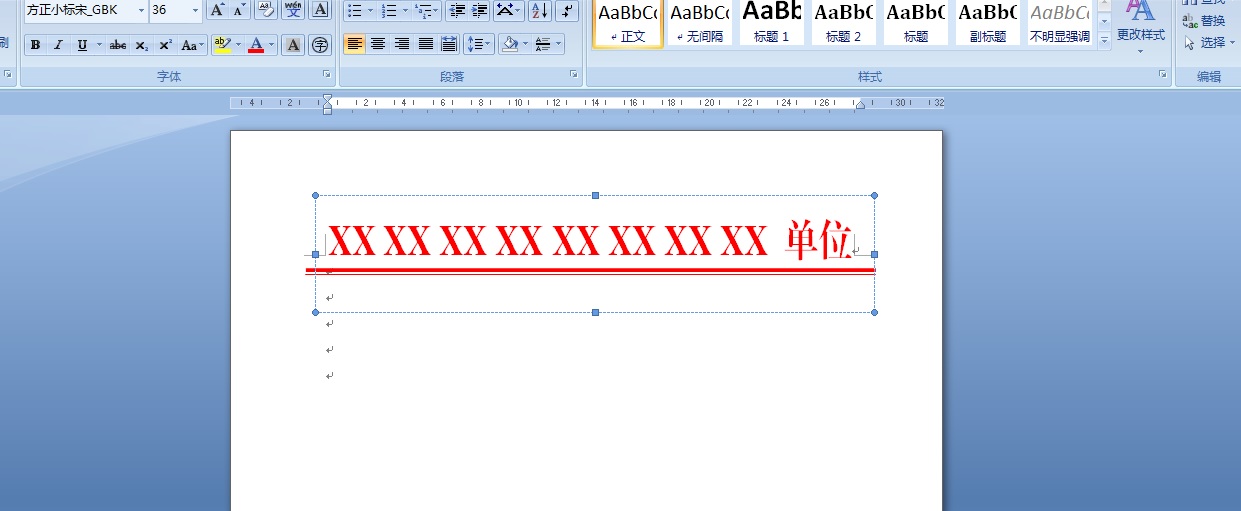Click the enclosed character icon
The width and height of the screenshot is (1241, 511).
(320, 45)
